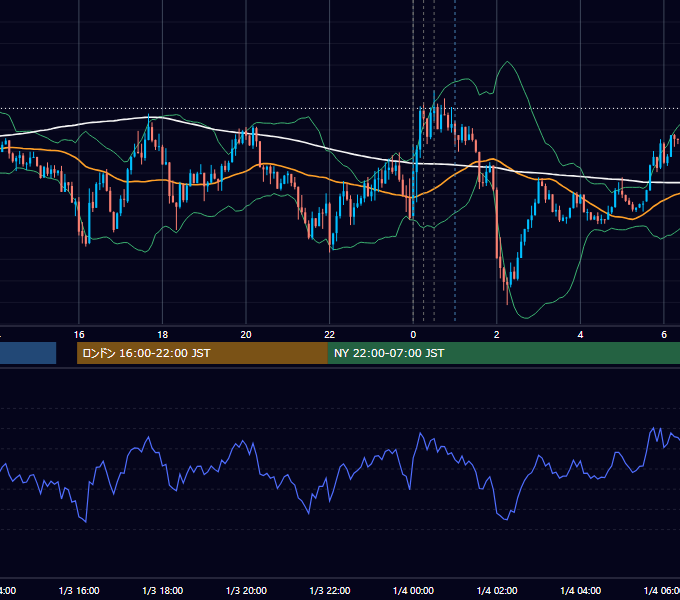Click the "0" midnight label on price chart axis
Image resolution: width=680 pixels, height=600 pixels.
pyautogui.click(x=413, y=335)
